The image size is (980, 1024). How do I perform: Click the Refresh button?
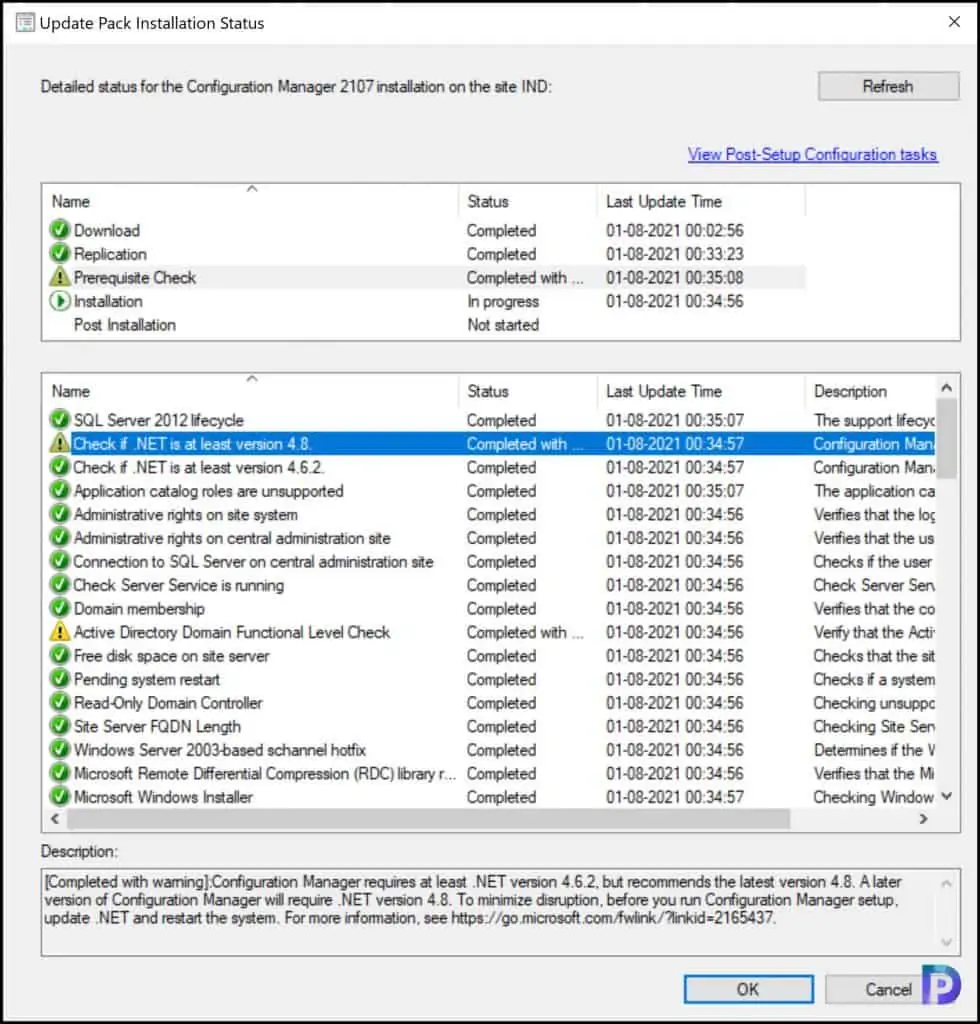[x=888, y=86]
